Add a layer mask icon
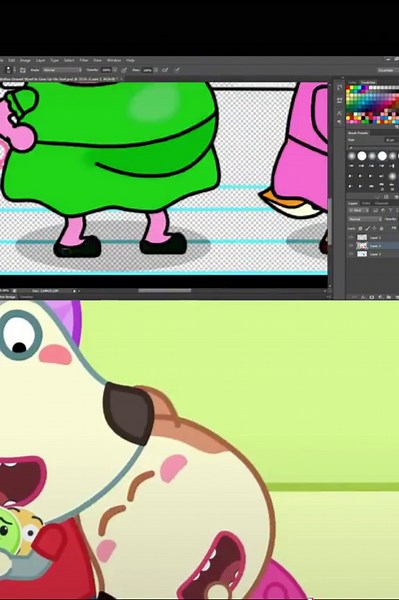 coord(371,297)
